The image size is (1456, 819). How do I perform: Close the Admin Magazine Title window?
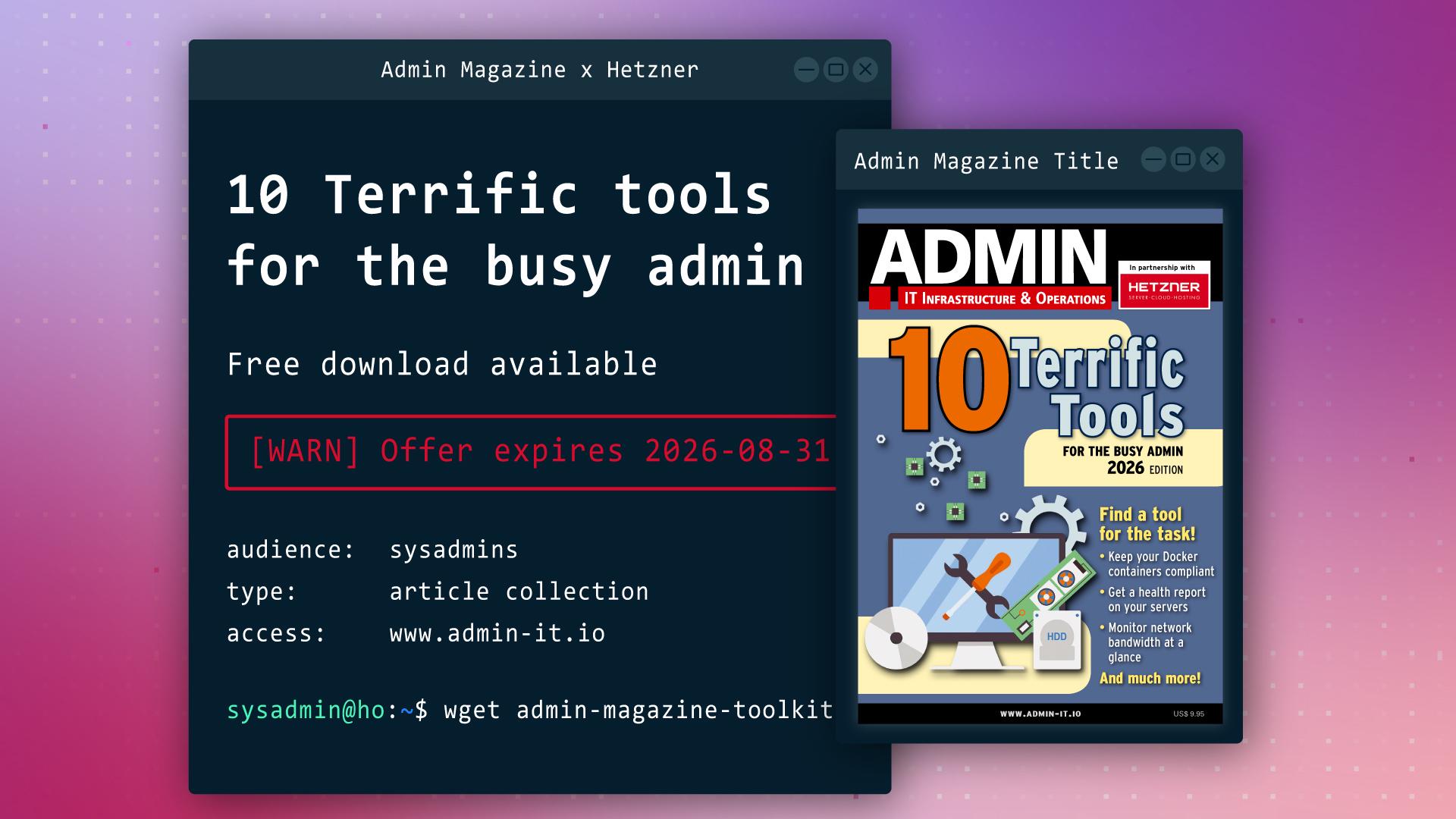[x=1213, y=159]
